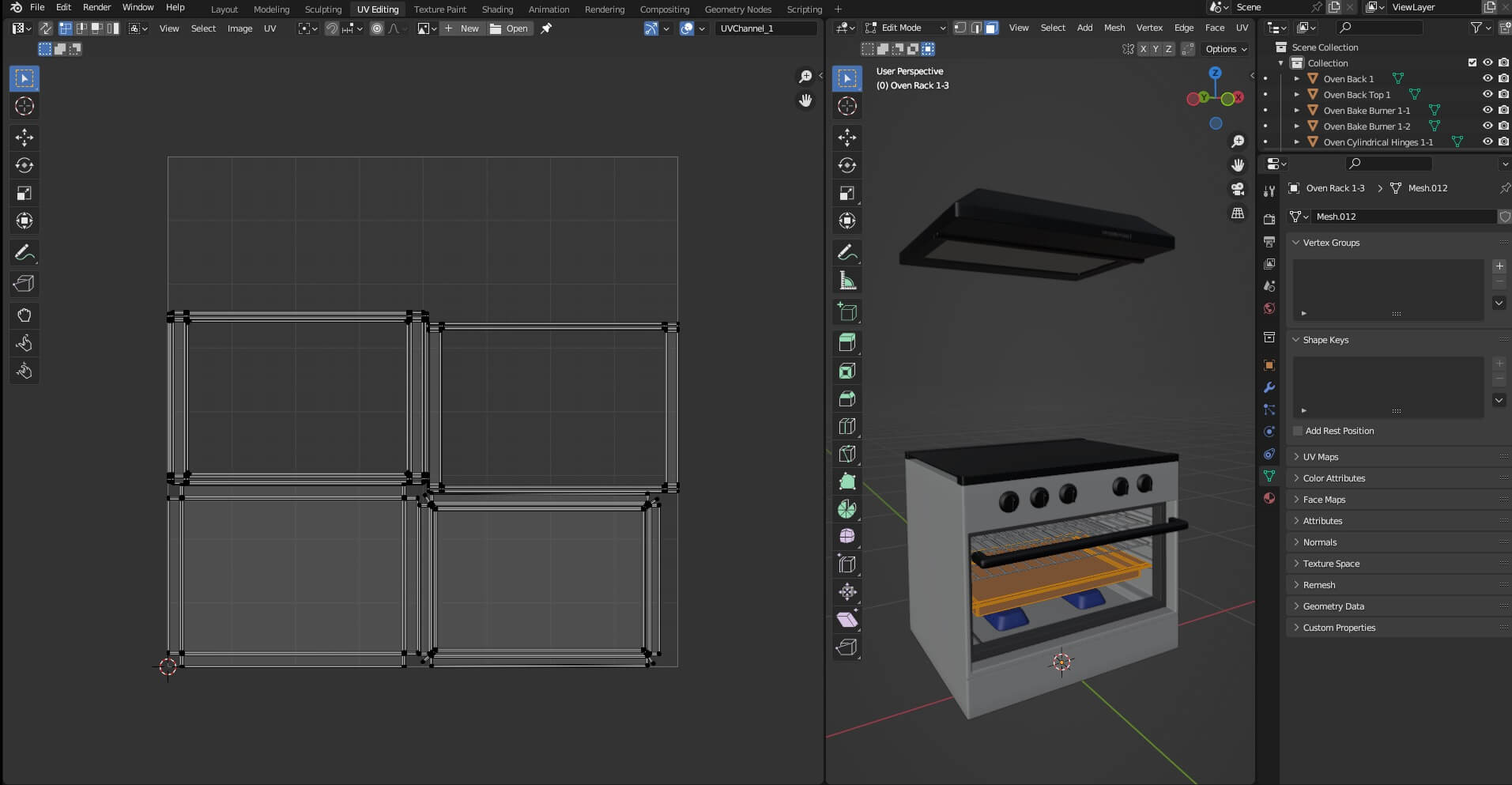Viewport: 1512px width, 785px height.
Task: Select the Grab sculpt tool in UV editor
Action: tap(25, 315)
